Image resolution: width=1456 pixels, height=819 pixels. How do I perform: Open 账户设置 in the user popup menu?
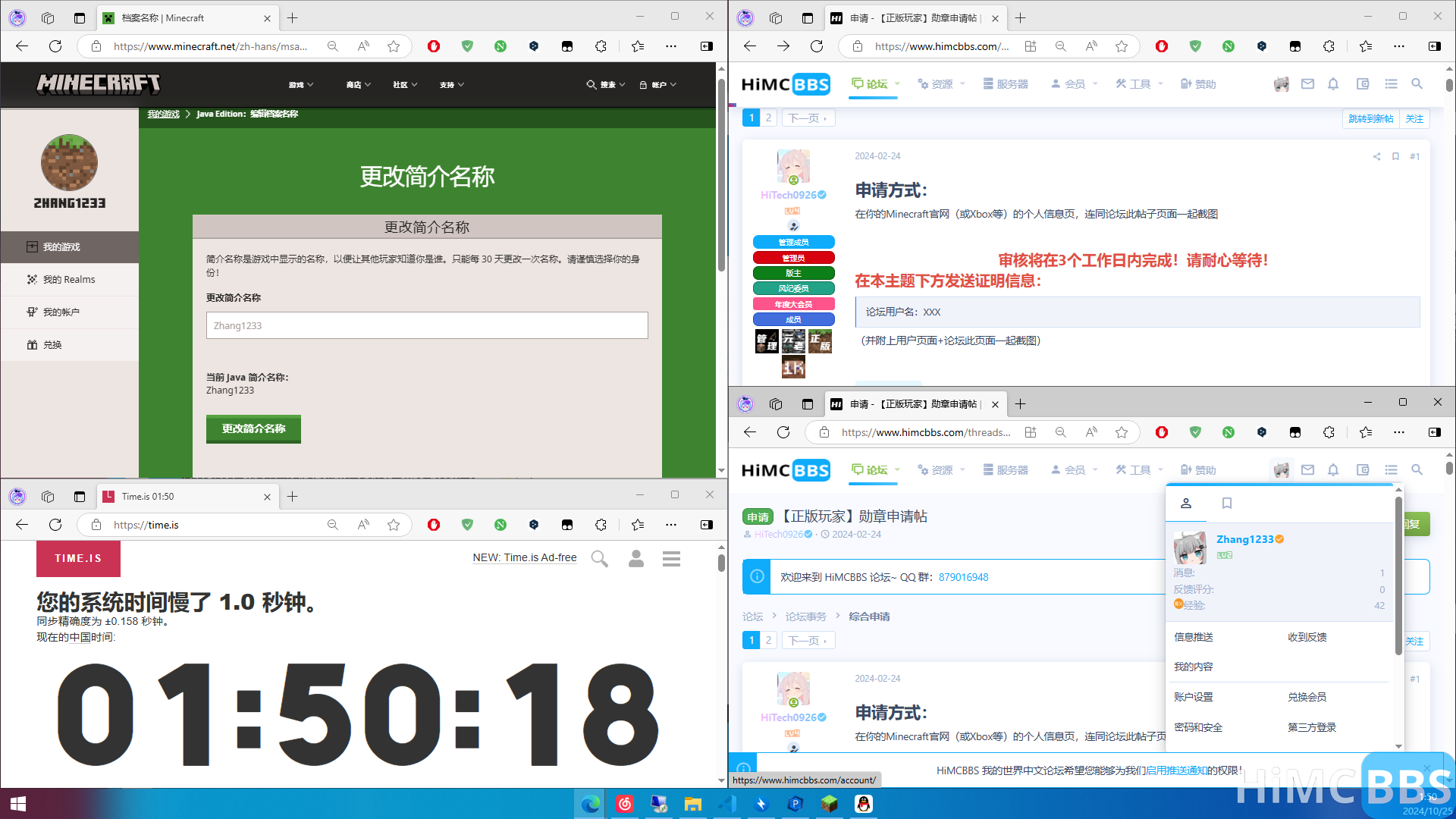tap(1192, 696)
